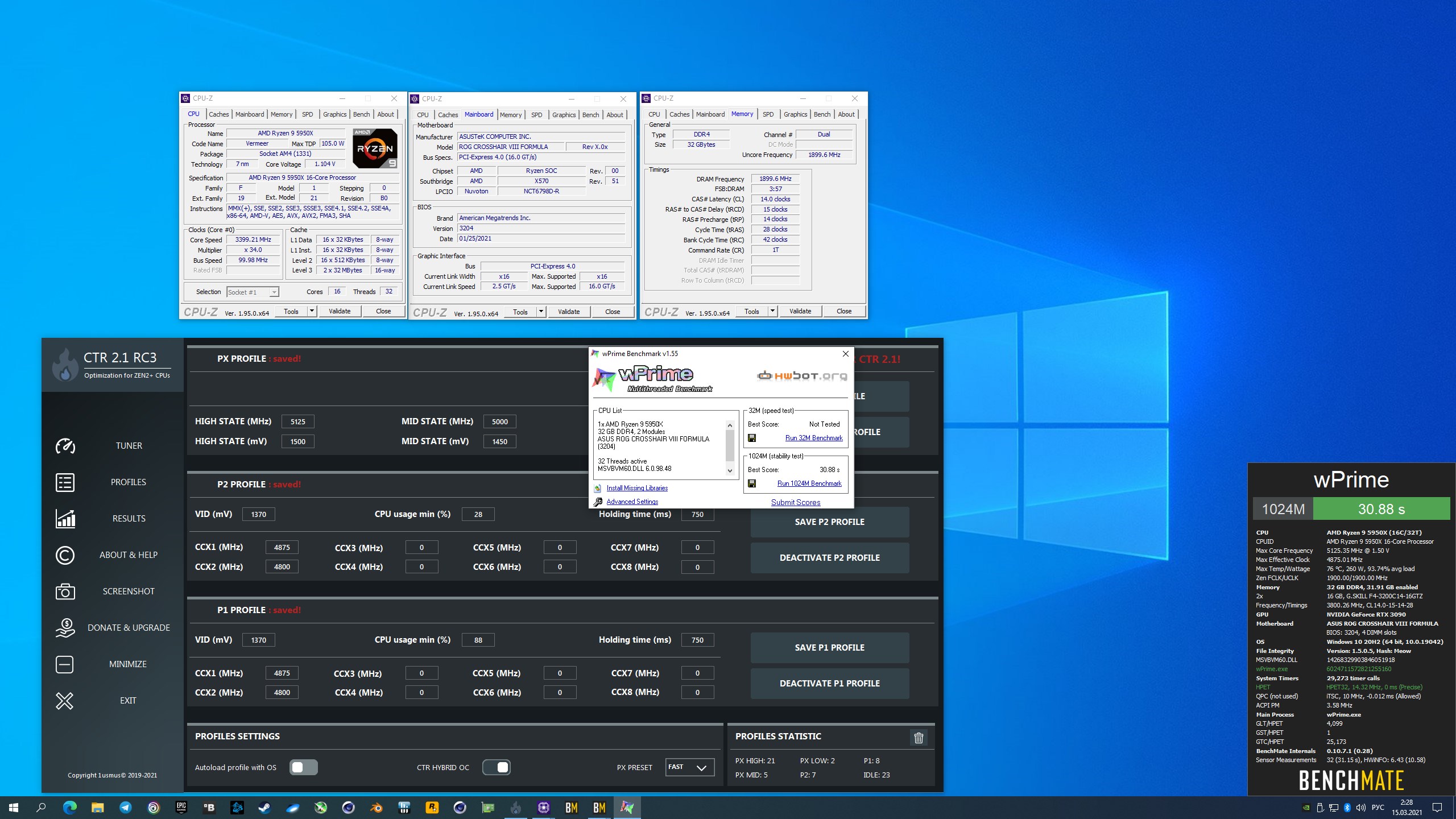1456x819 pixels.
Task: Open Tools dropdown arrow in CPU-Z CPU window
Action: [312, 311]
